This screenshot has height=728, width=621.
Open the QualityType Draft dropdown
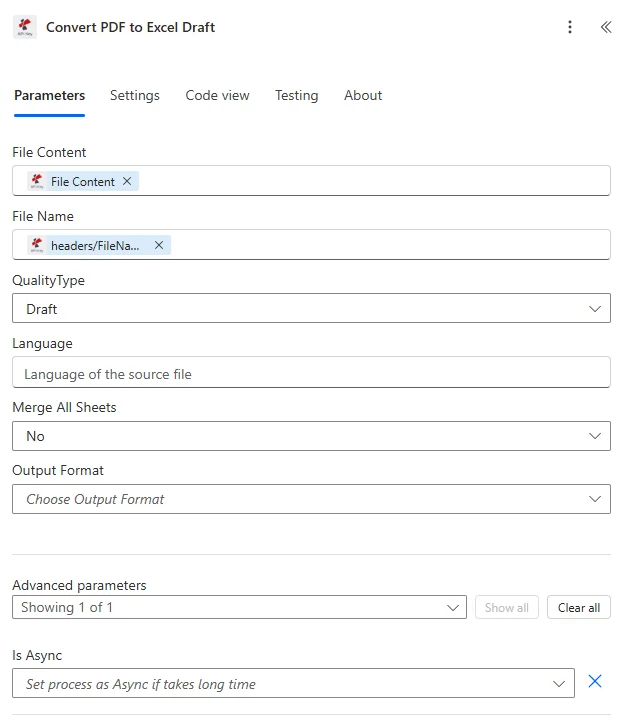pyautogui.click(x=311, y=308)
